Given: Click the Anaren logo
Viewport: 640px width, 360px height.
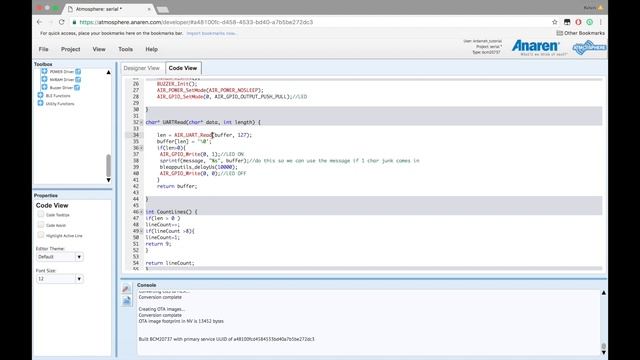Looking at the screenshot, I should coord(536,47).
